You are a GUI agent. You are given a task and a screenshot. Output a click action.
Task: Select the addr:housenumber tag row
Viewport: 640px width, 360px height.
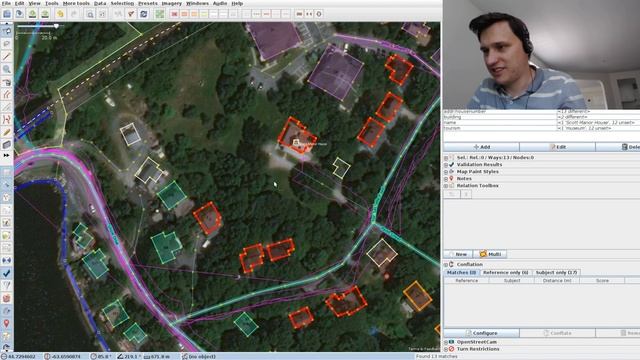[542, 111]
